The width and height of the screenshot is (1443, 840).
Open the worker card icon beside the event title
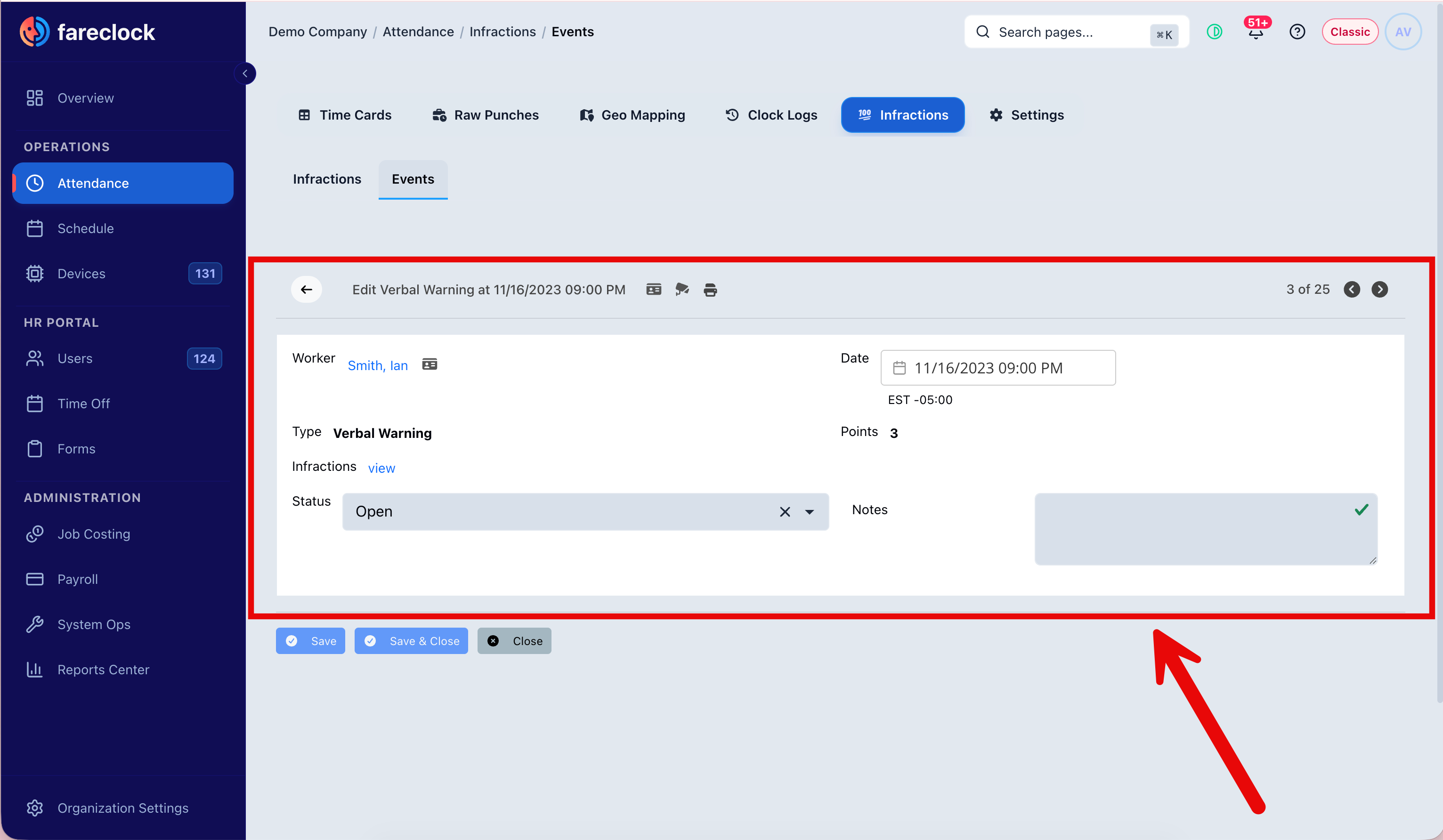tap(653, 289)
